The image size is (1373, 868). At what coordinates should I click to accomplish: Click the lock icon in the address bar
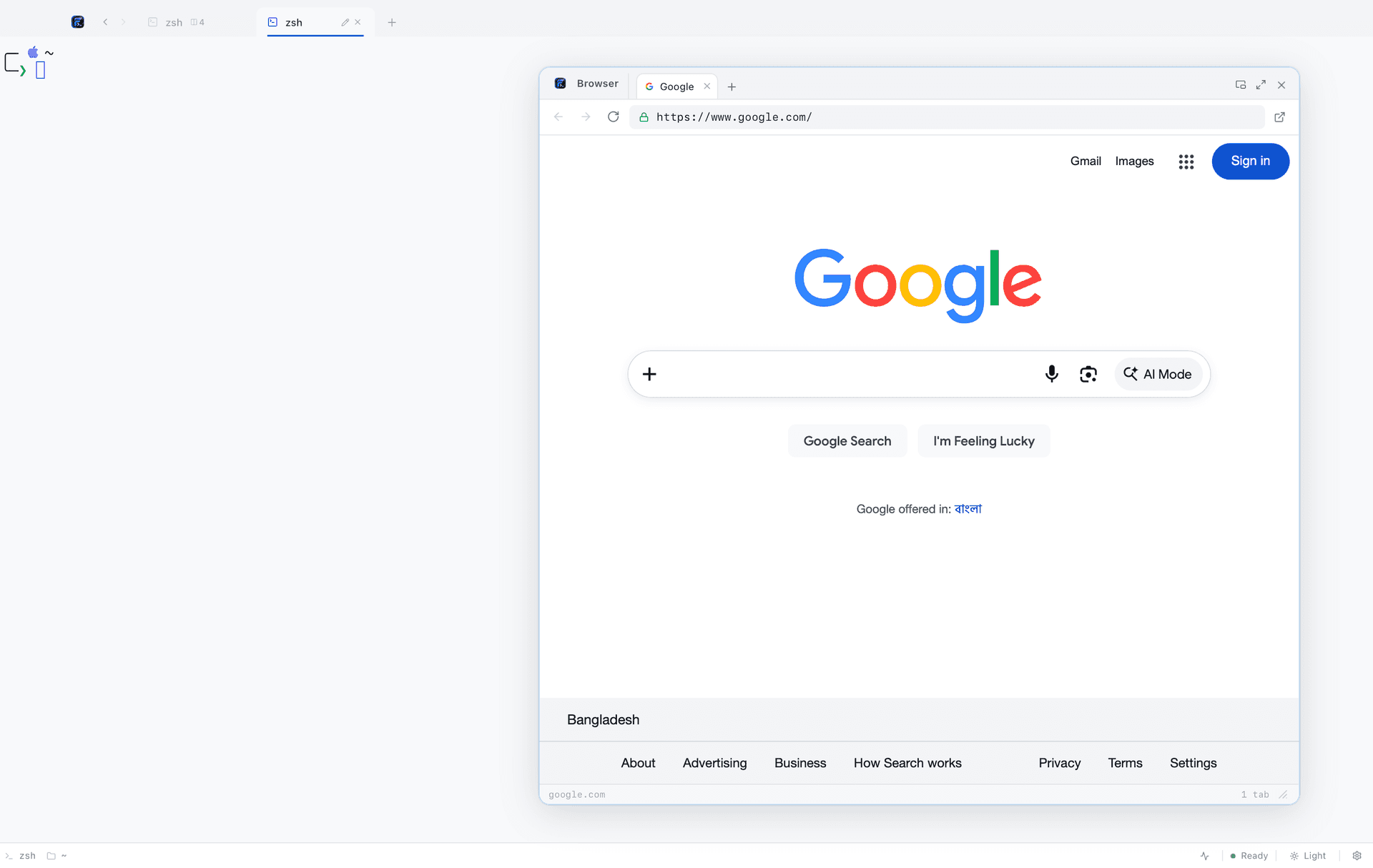pyautogui.click(x=644, y=117)
